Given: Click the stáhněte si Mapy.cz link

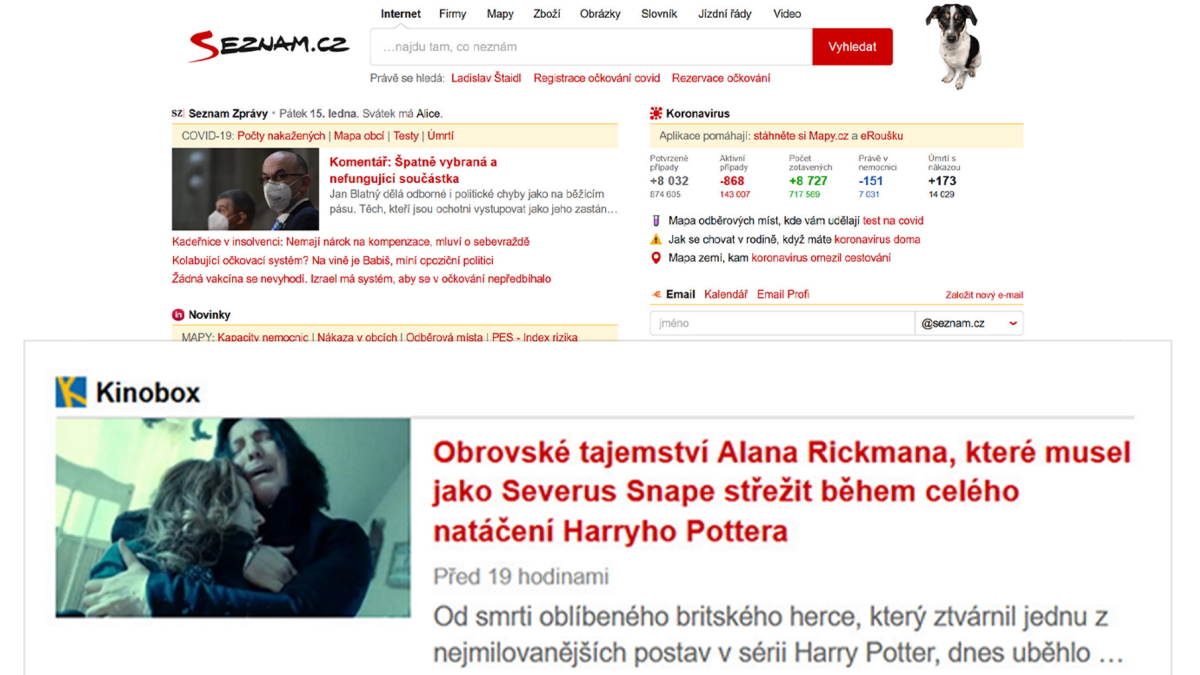Looking at the screenshot, I should pos(801,136).
